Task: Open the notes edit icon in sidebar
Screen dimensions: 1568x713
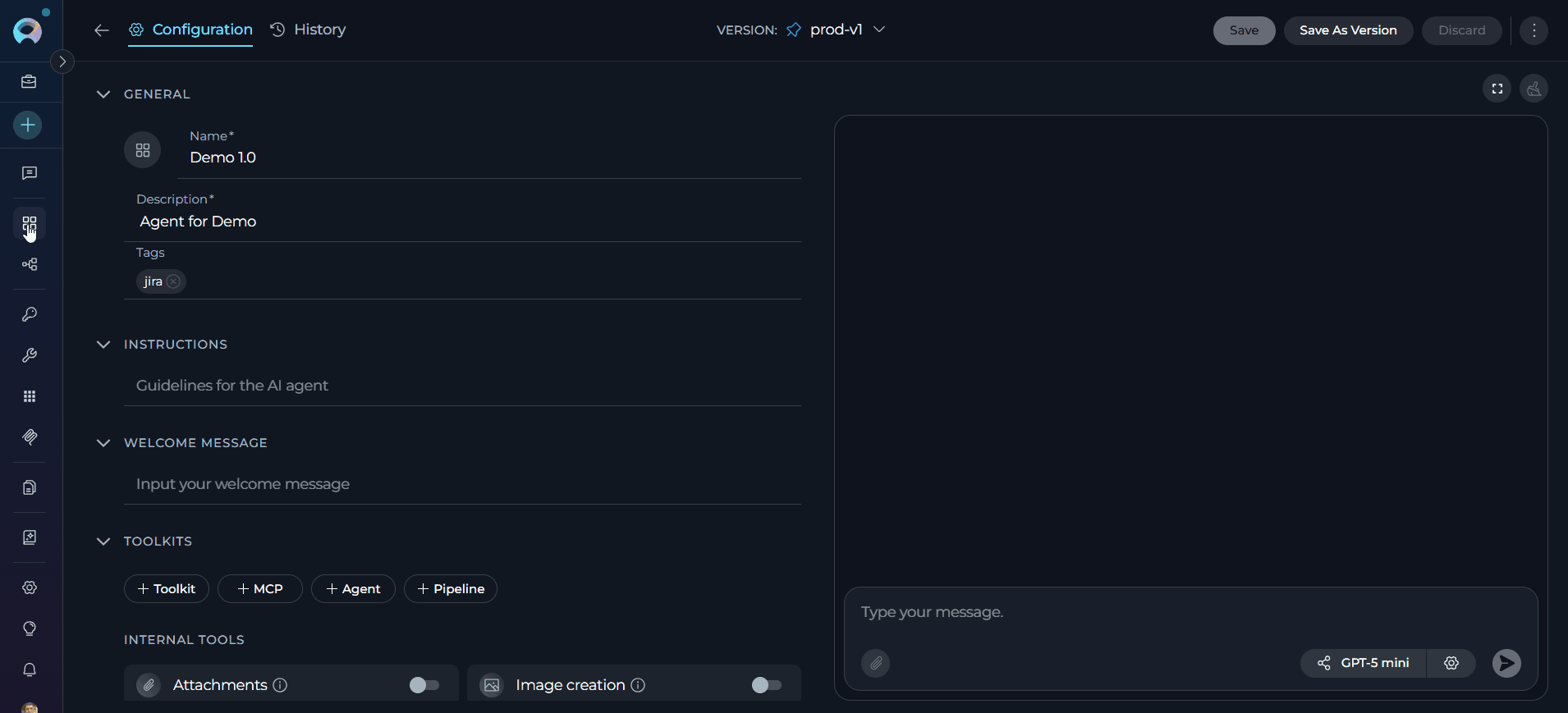Action: point(30,537)
